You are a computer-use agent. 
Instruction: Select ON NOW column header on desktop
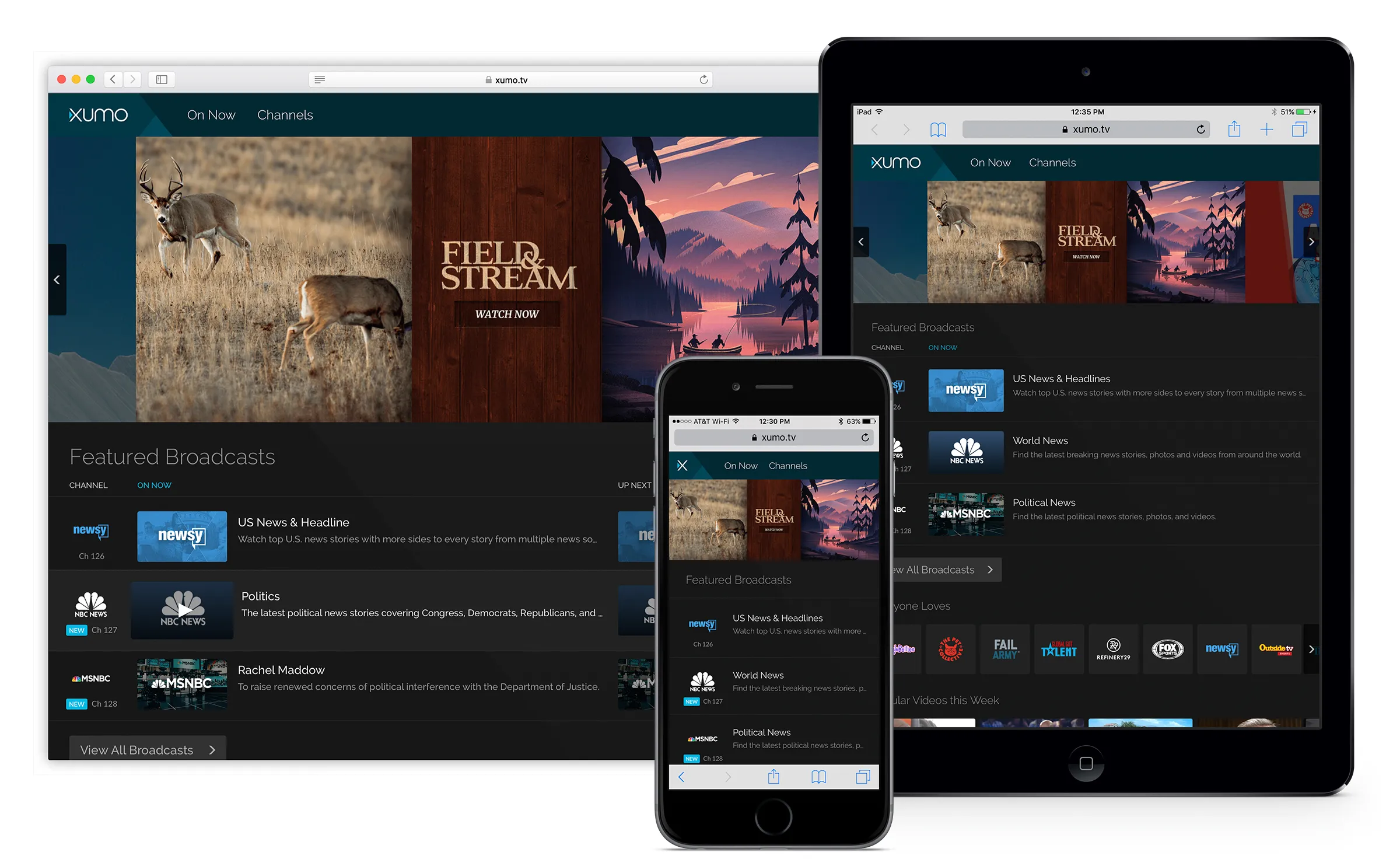point(154,485)
